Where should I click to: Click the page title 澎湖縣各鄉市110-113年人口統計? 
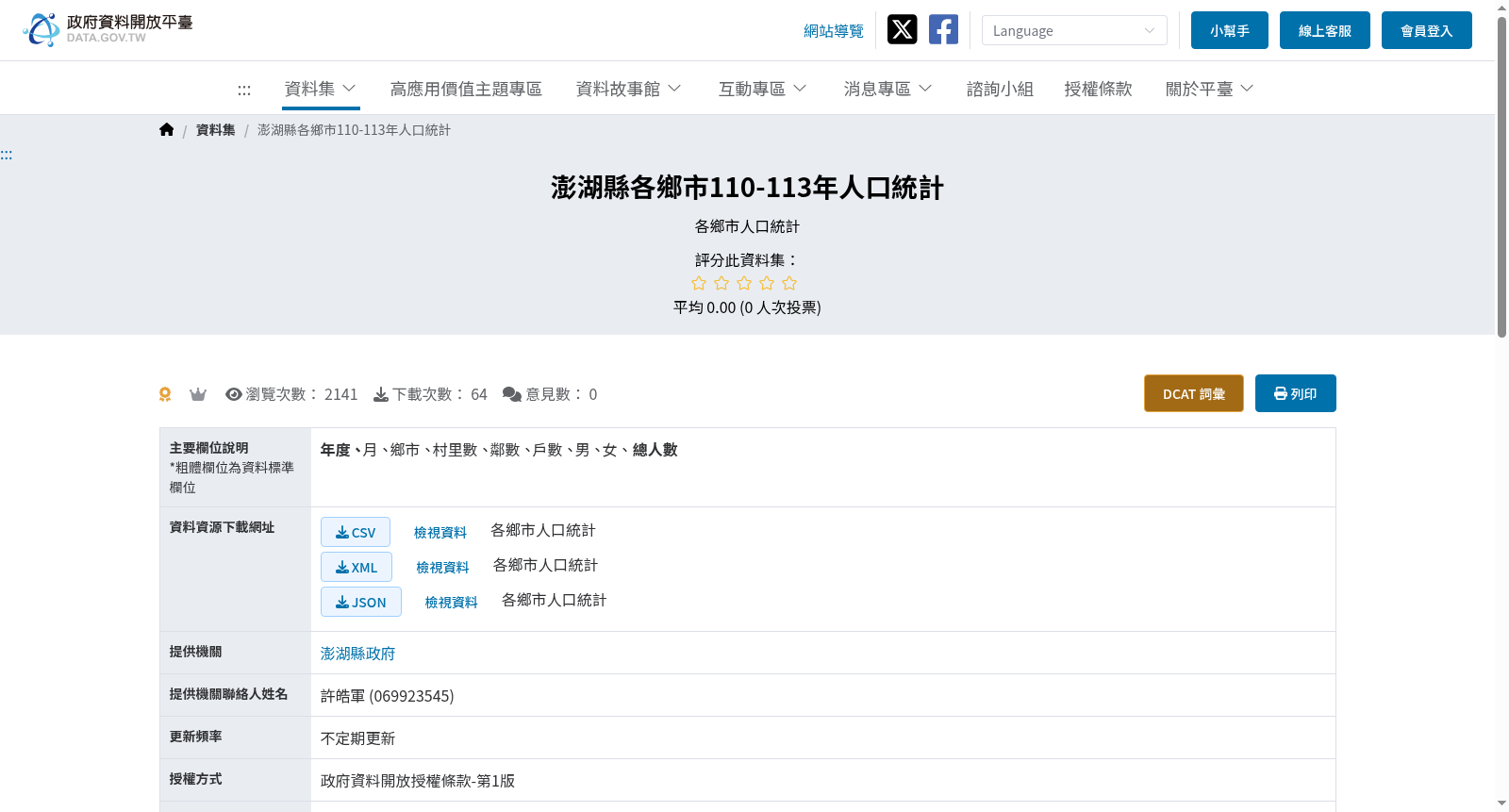tap(747, 188)
